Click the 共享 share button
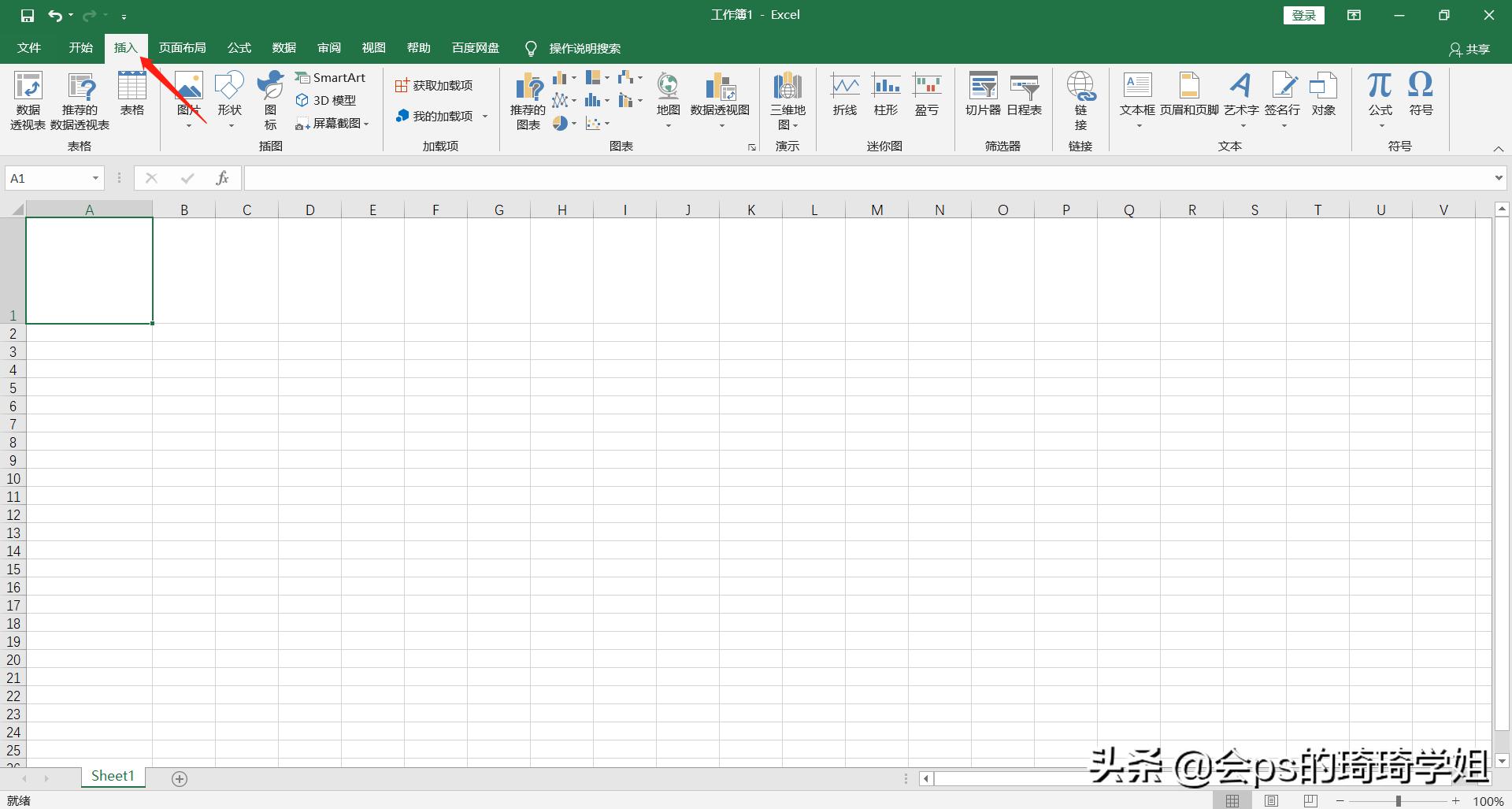 pos(1472,48)
